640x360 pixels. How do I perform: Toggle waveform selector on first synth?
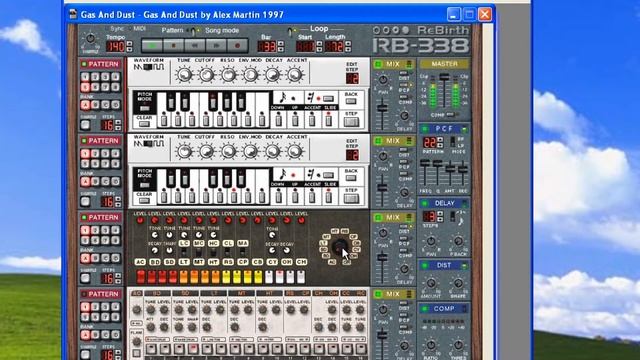(x=149, y=67)
